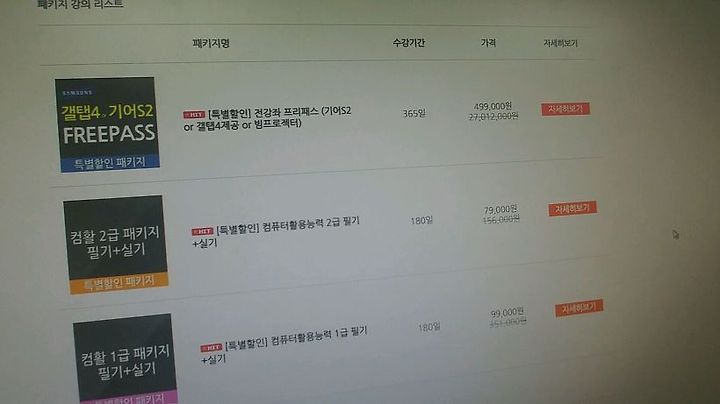Click the 가격 column header
The height and width of the screenshot is (404, 720).
[488, 43]
